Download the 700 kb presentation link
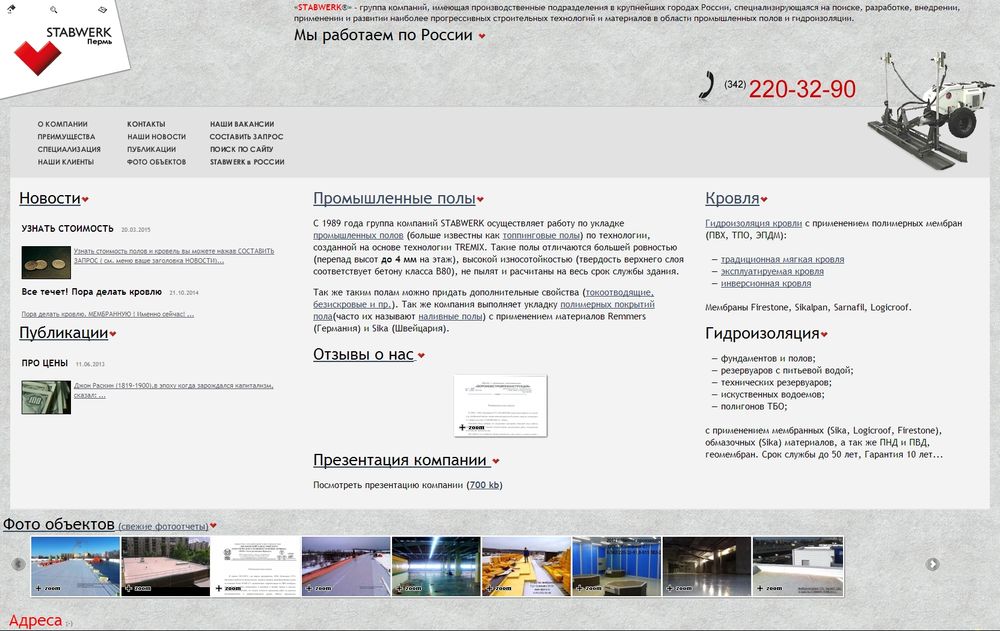 click(485, 485)
